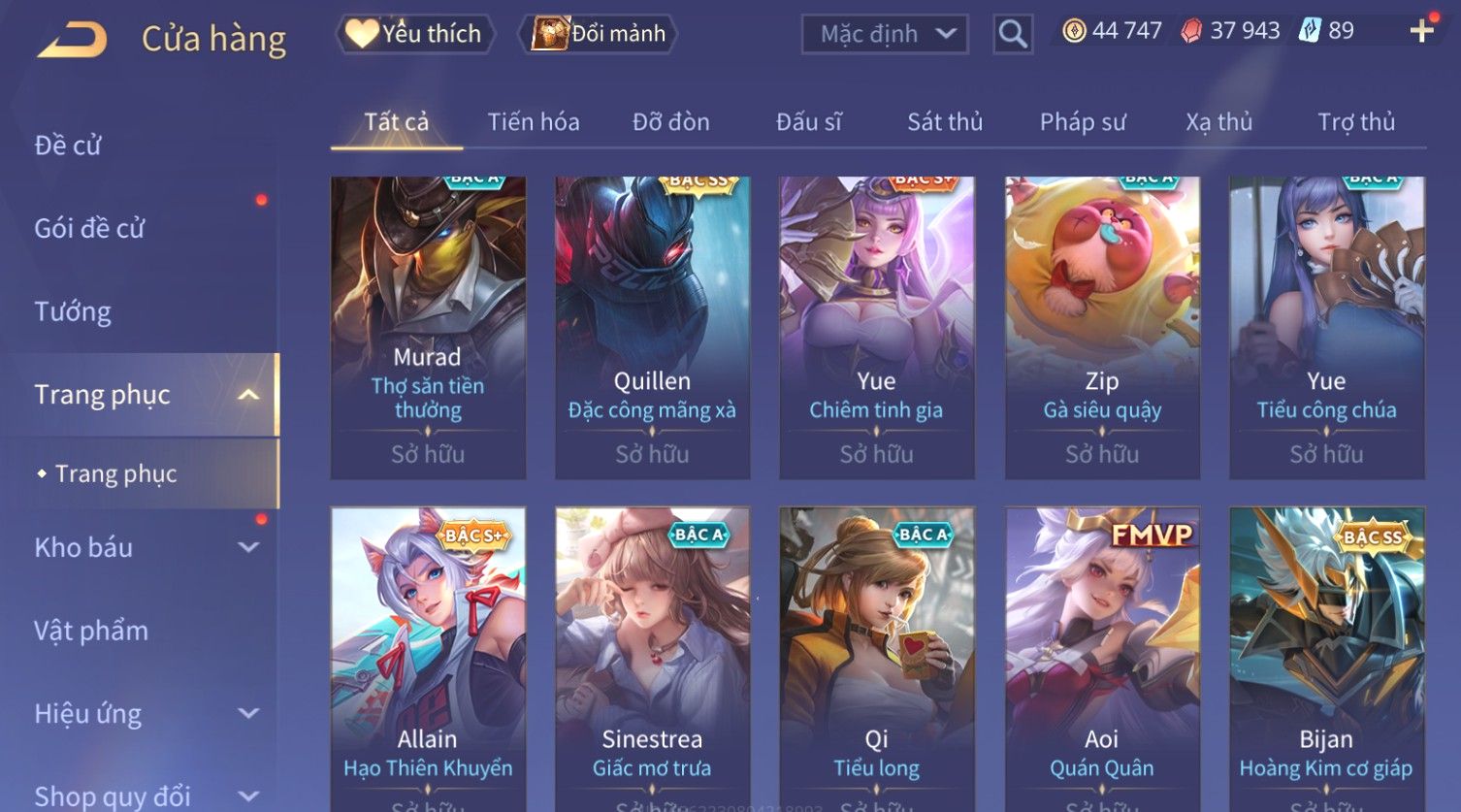Click the red ruby currency icon
Image resolution: width=1461 pixels, height=812 pixels.
[x=1191, y=31]
